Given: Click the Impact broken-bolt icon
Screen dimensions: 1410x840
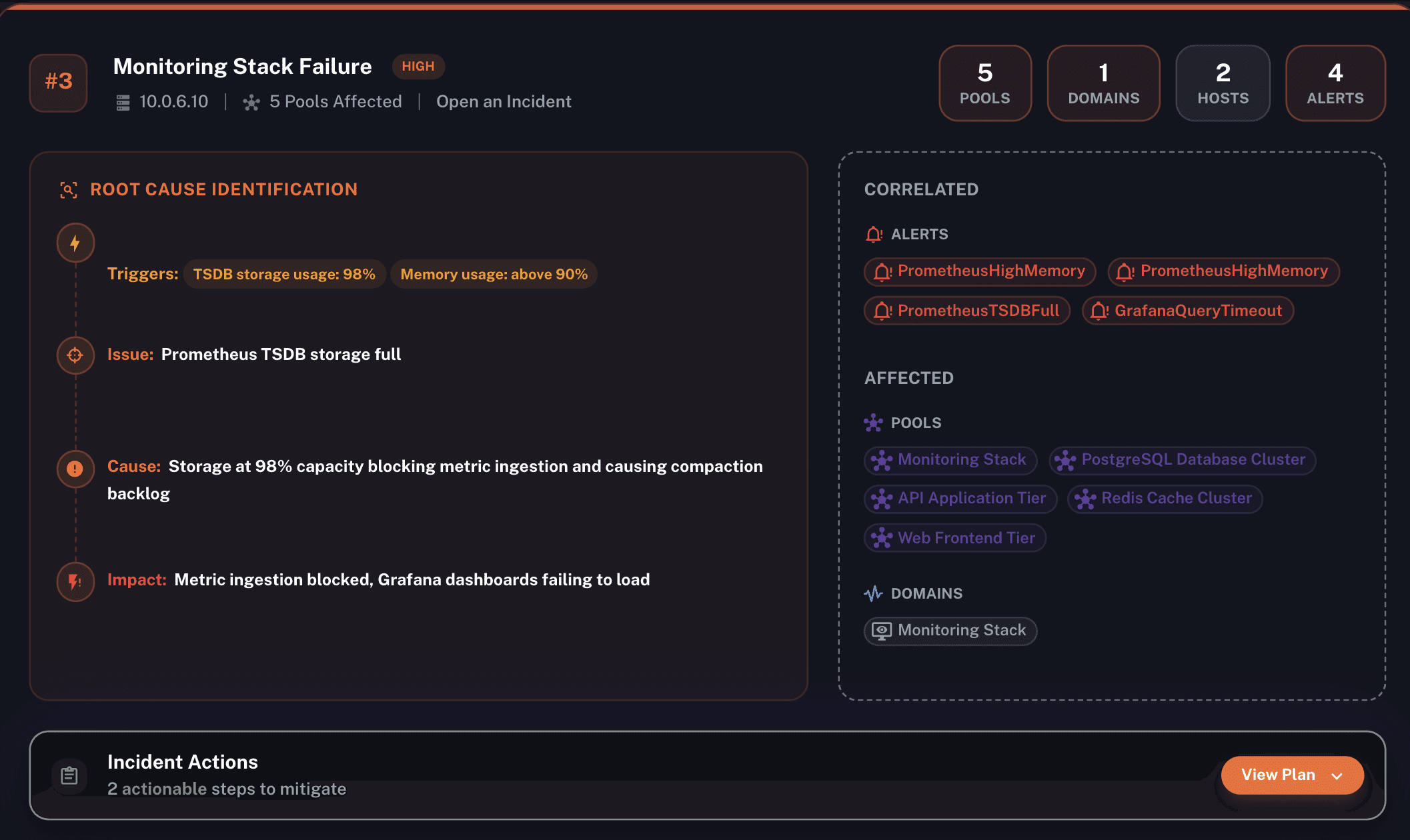Looking at the screenshot, I should 75,582.
